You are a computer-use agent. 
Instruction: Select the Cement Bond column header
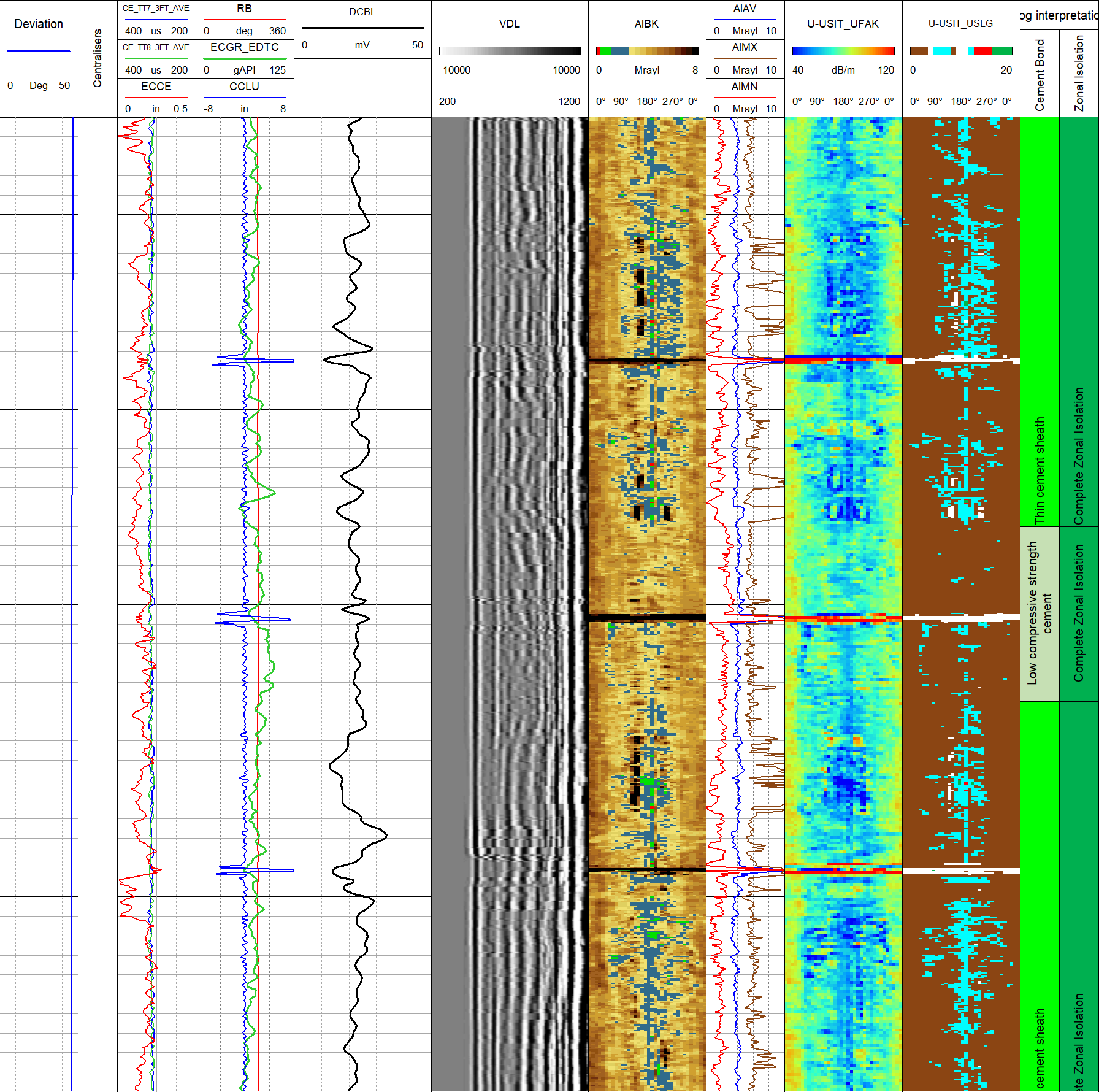(1040, 75)
